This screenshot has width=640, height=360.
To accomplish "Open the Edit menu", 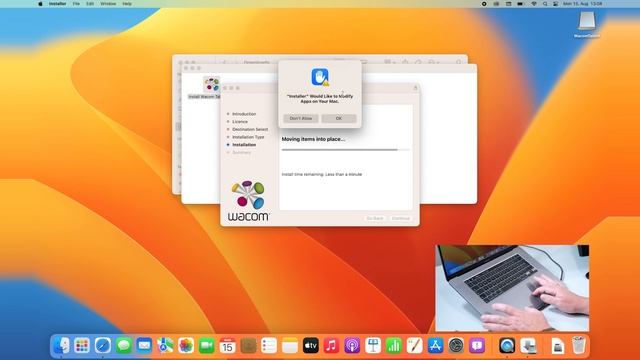I will click(90, 4).
